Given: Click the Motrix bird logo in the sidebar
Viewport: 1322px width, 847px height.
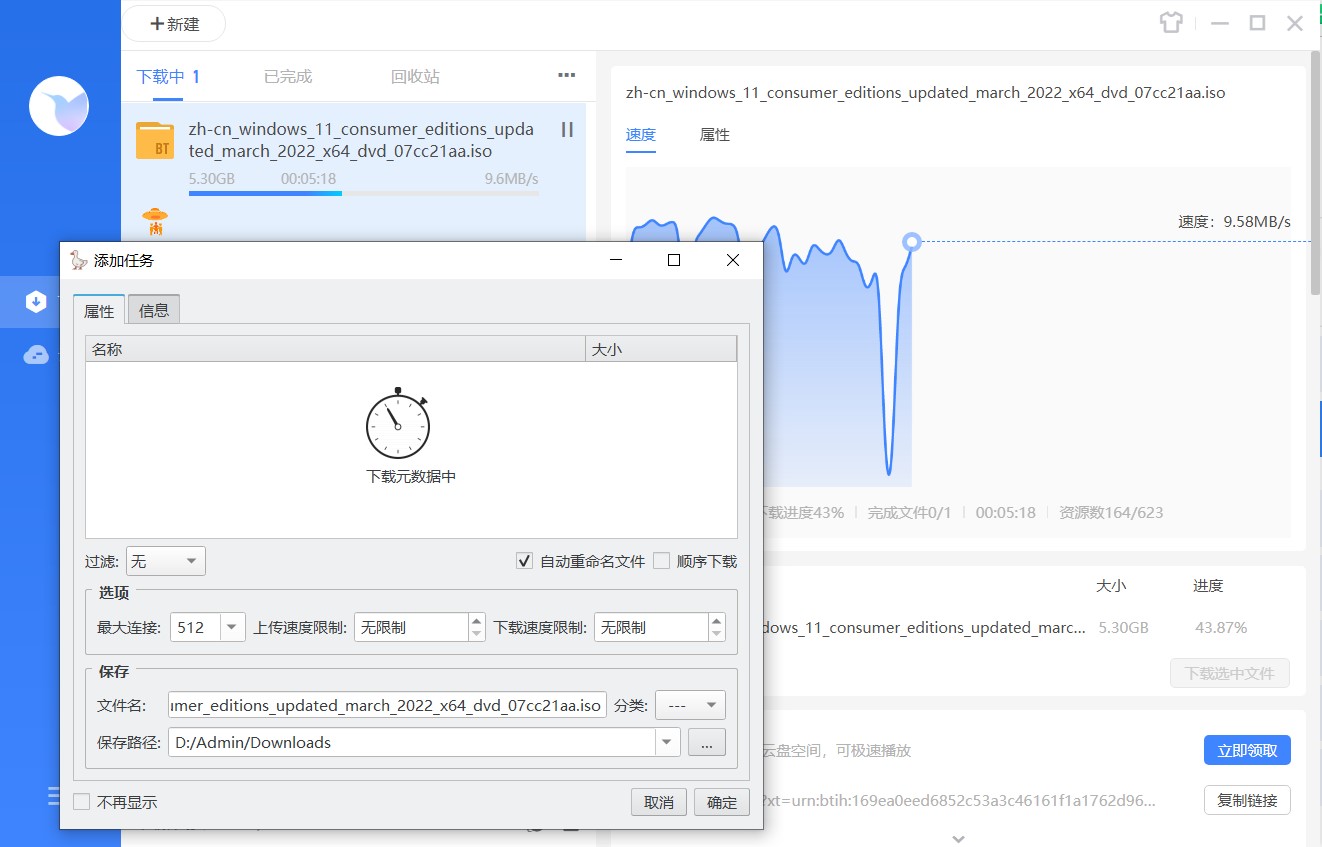Looking at the screenshot, I should (x=59, y=105).
